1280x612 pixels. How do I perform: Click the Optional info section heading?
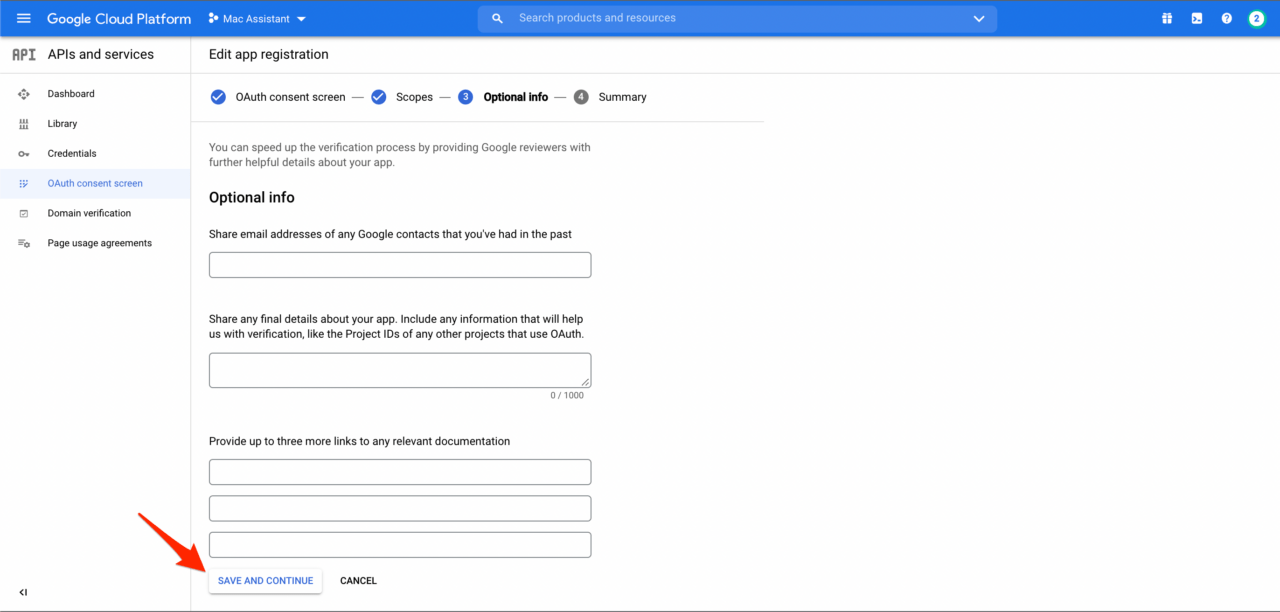(x=252, y=198)
